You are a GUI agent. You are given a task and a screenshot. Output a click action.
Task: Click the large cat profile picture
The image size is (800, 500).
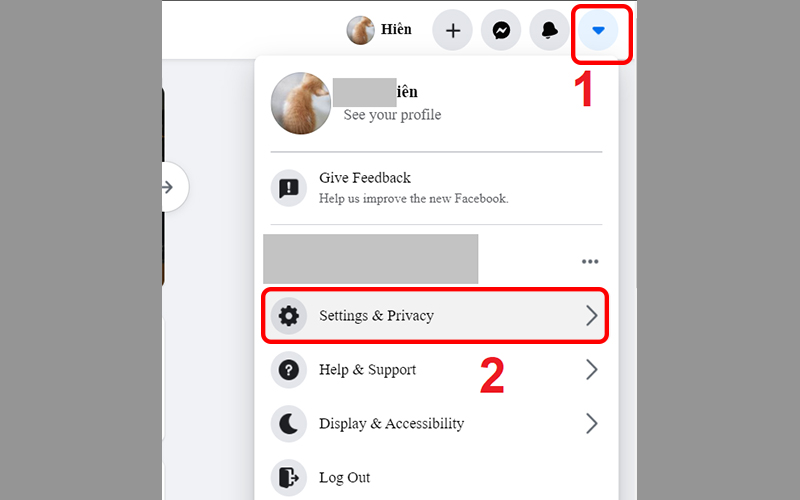click(x=301, y=104)
